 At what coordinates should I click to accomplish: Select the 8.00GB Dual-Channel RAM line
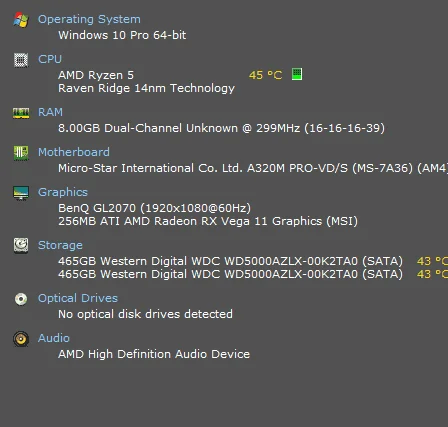pyautogui.click(x=221, y=128)
